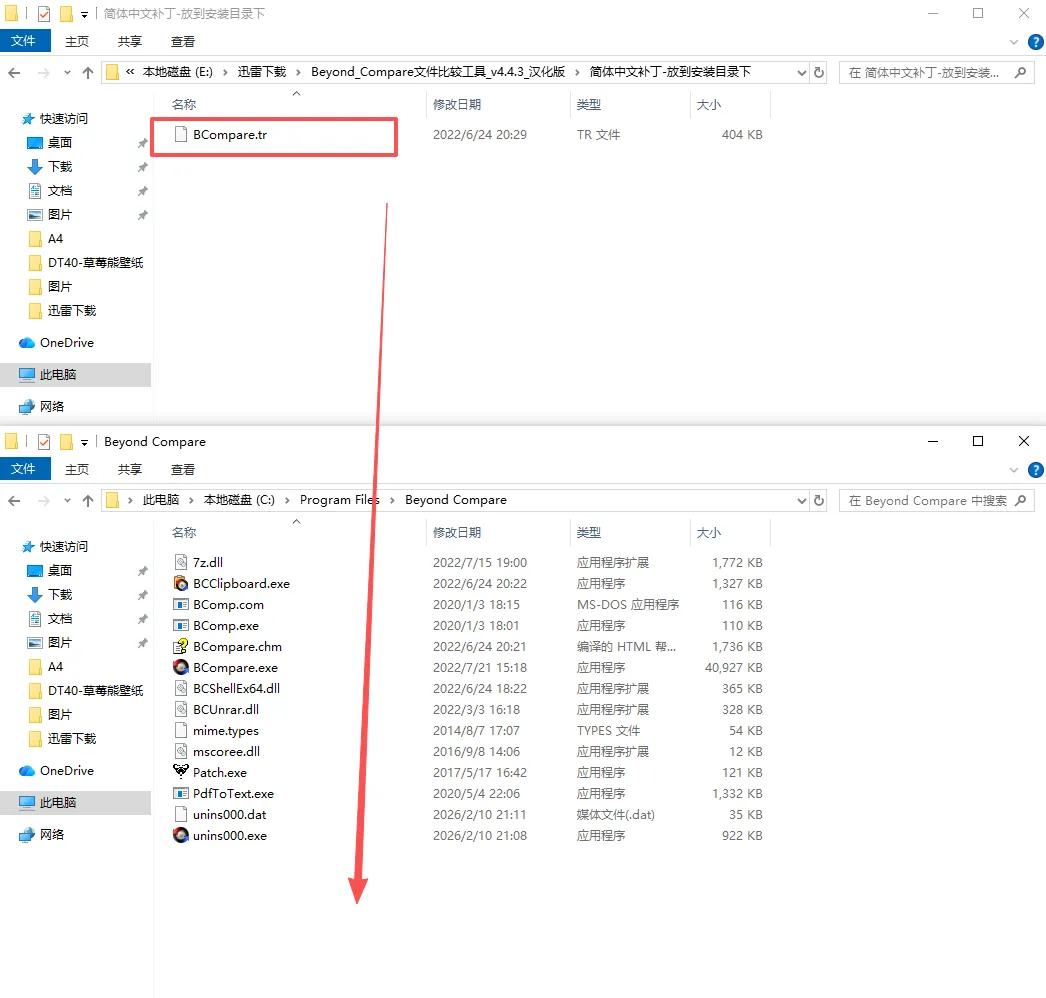Click the search box in top window
Viewport: 1046px width, 998px height.
pyautogui.click(x=937, y=73)
